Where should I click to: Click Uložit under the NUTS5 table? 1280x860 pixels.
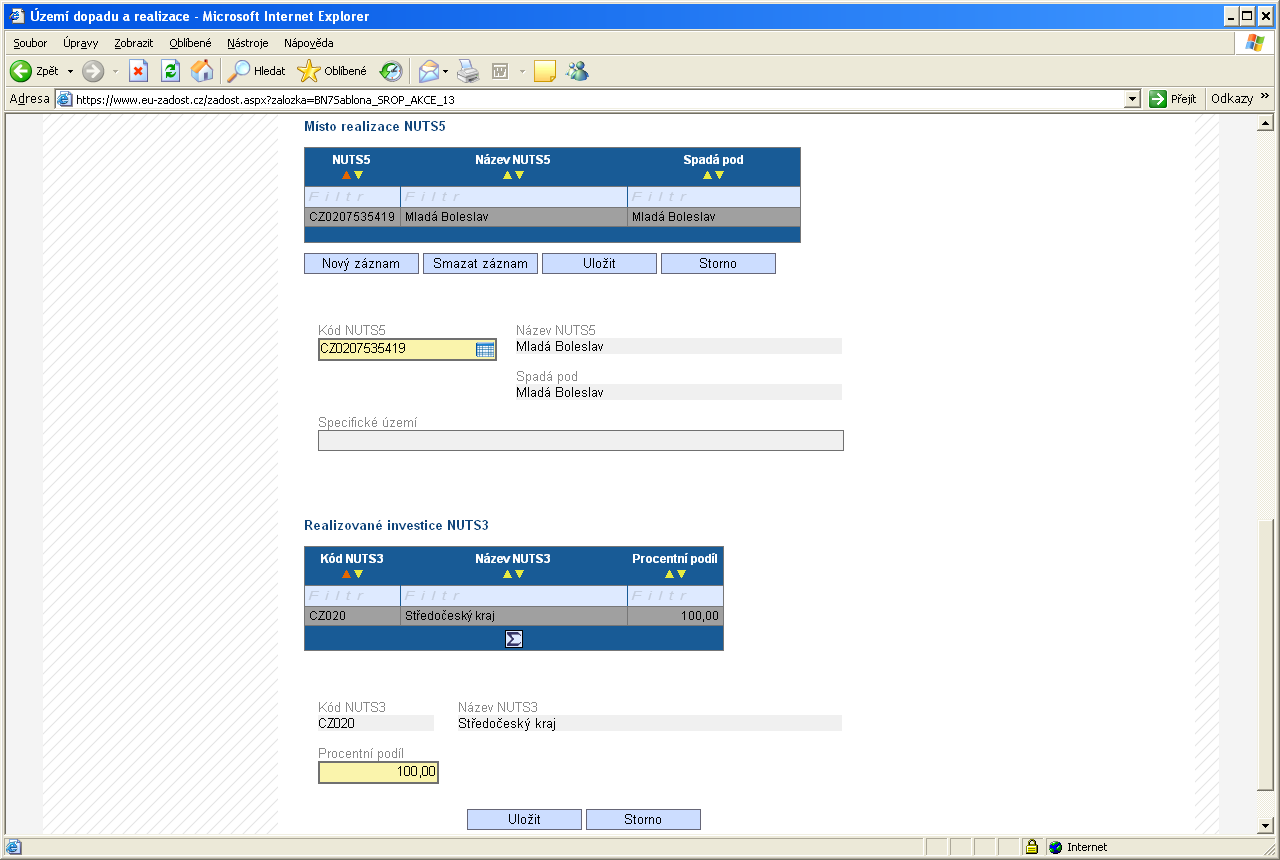click(600, 264)
